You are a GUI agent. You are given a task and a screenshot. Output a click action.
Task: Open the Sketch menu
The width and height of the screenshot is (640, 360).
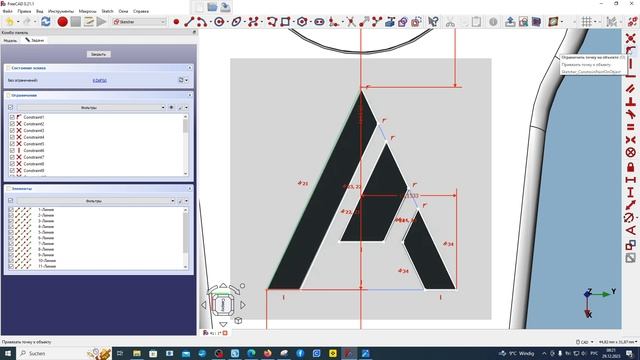(x=107, y=11)
